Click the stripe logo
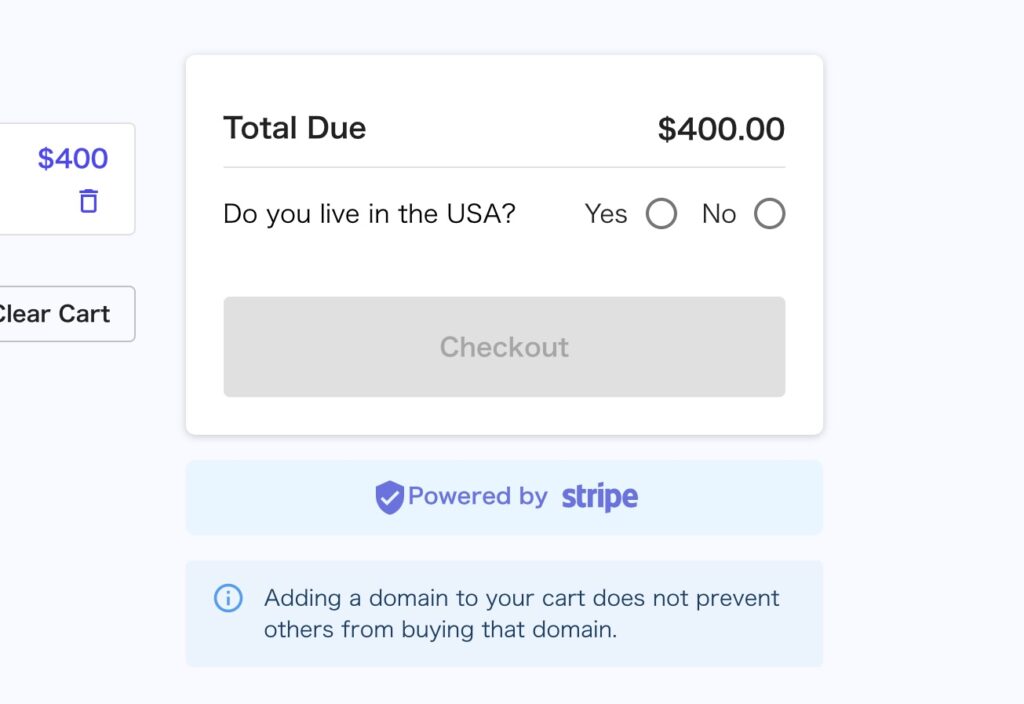Image resolution: width=1024 pixels, height=704 pixels. pos(600,497)
